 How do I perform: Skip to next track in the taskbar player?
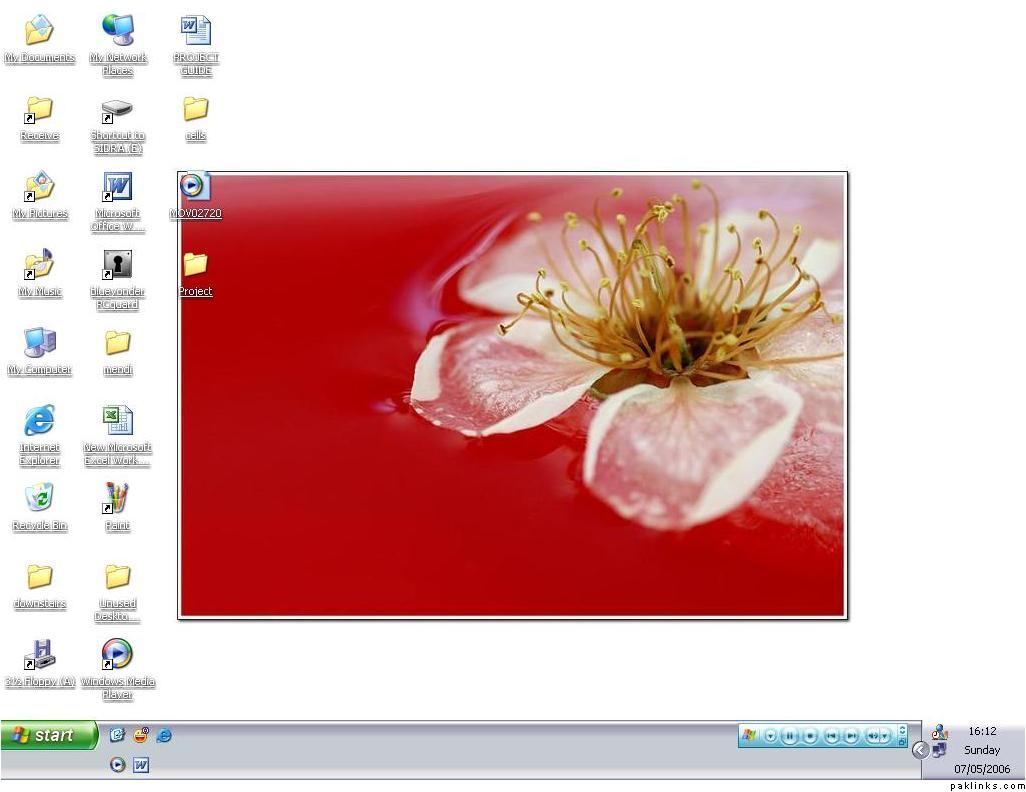click(x=851, y=736)
